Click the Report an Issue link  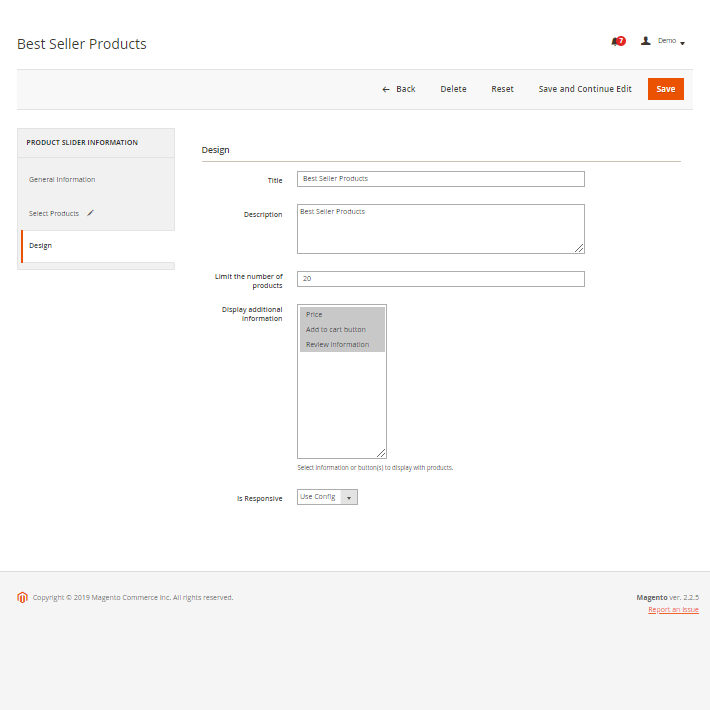pyautogui.click(x=673, y=609)
